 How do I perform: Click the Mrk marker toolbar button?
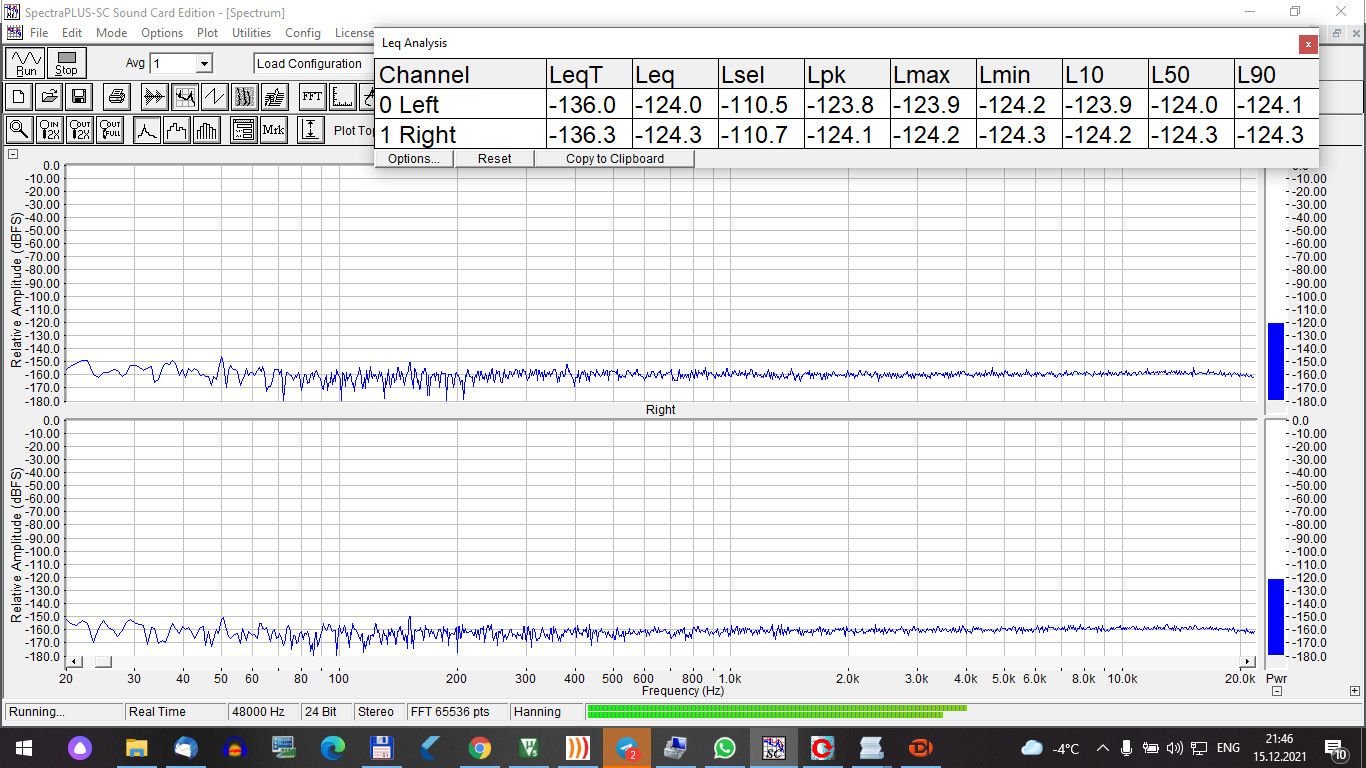coord(273,130)
